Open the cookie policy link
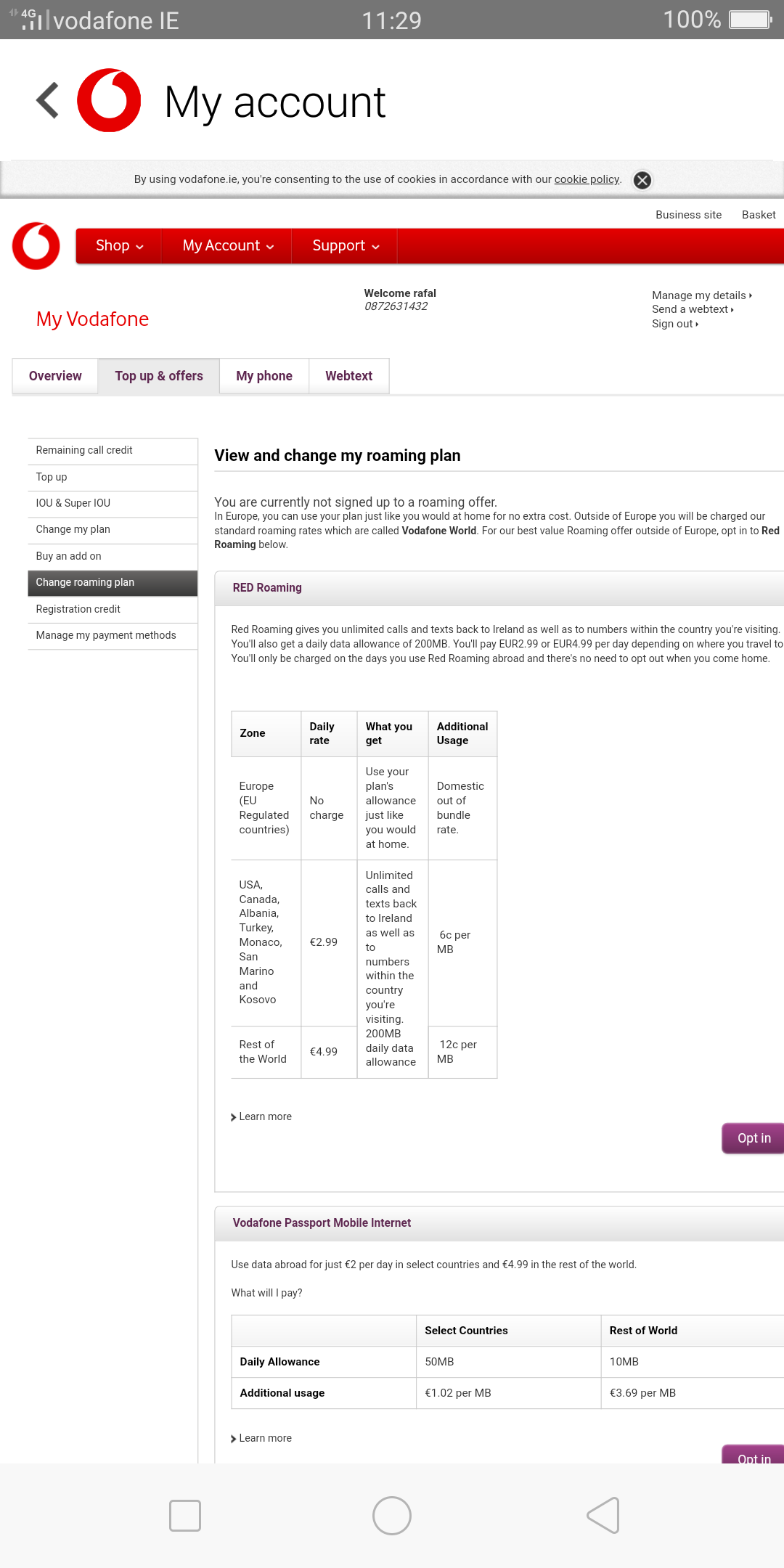Image resolution: width=784 pixels, height=1568 pixels. pyautogui.click(x=587, y=179)
